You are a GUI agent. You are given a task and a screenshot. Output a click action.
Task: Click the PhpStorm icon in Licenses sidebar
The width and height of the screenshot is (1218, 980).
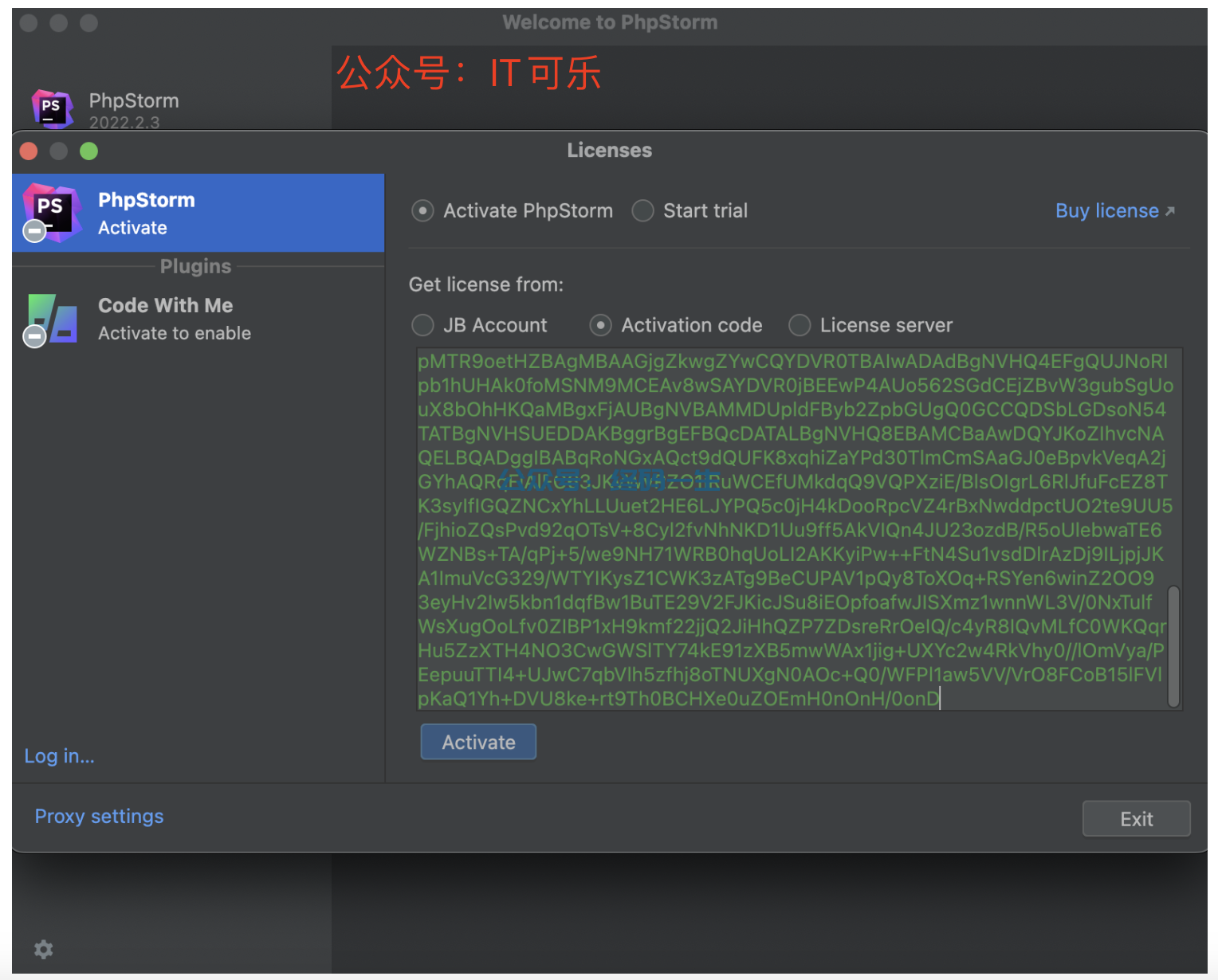(52, 212)
